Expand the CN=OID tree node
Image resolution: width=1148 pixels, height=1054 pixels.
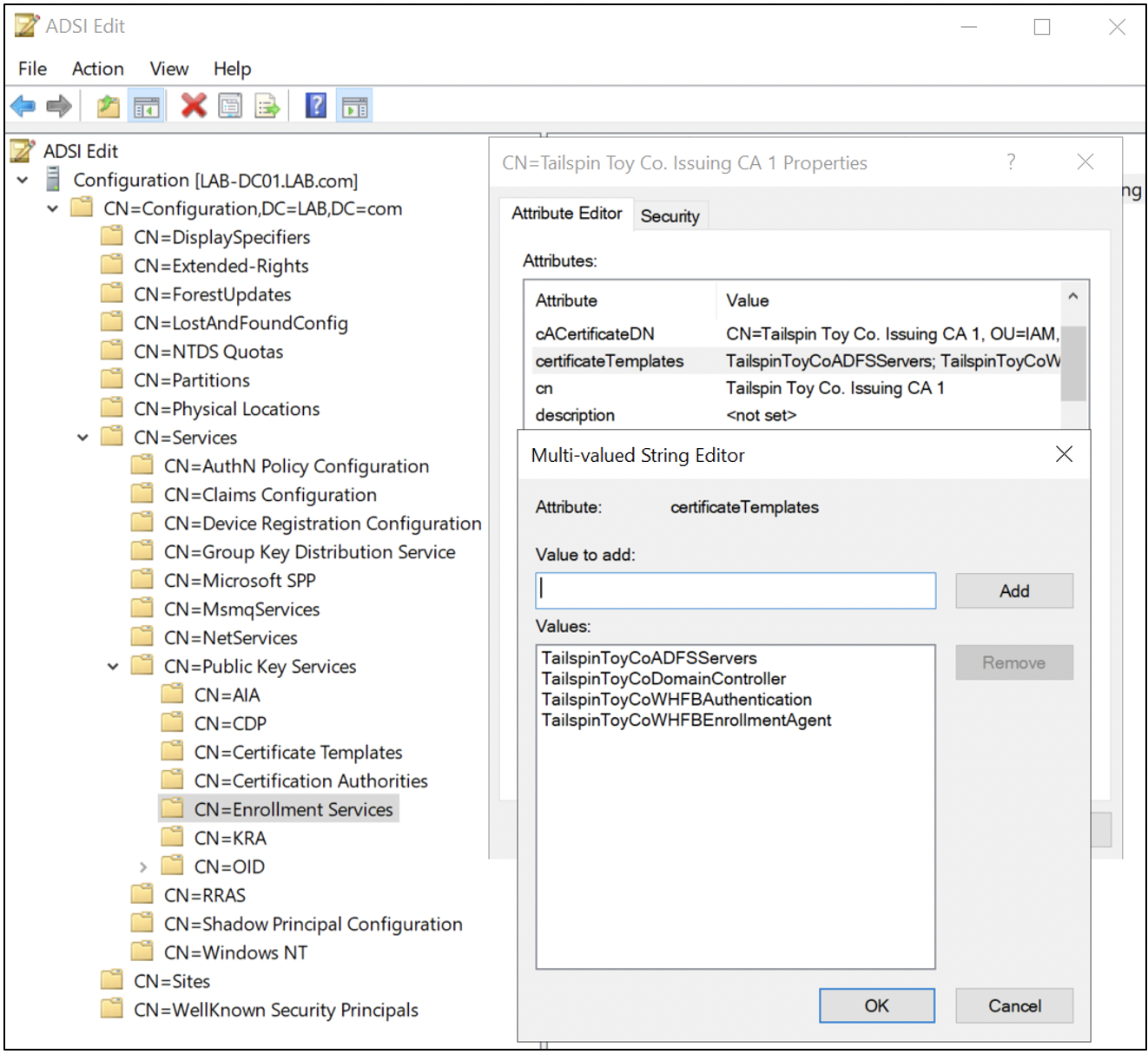pos(143,866)
